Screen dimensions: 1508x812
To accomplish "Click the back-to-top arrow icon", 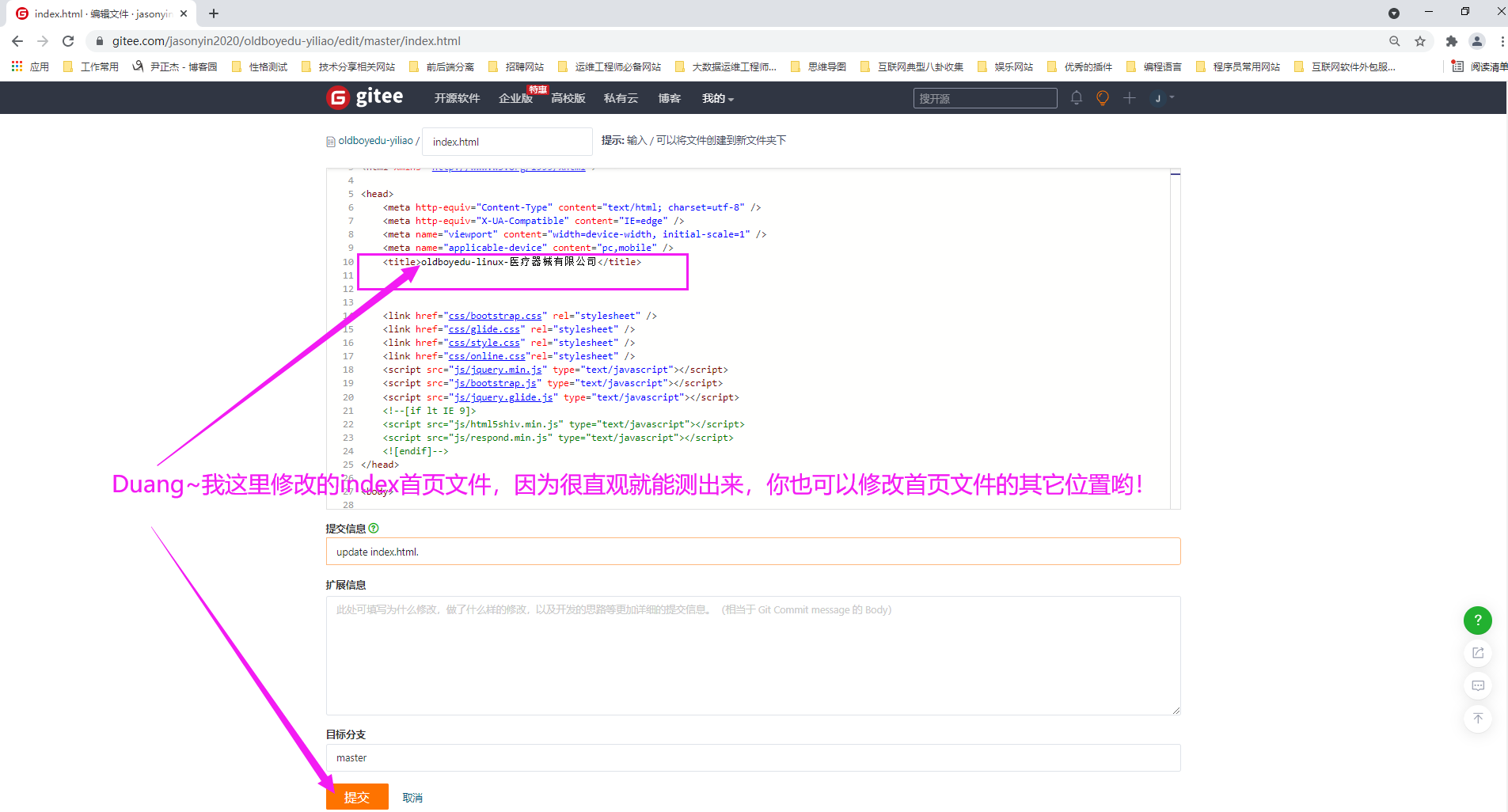I will [x=1477, y=719].
